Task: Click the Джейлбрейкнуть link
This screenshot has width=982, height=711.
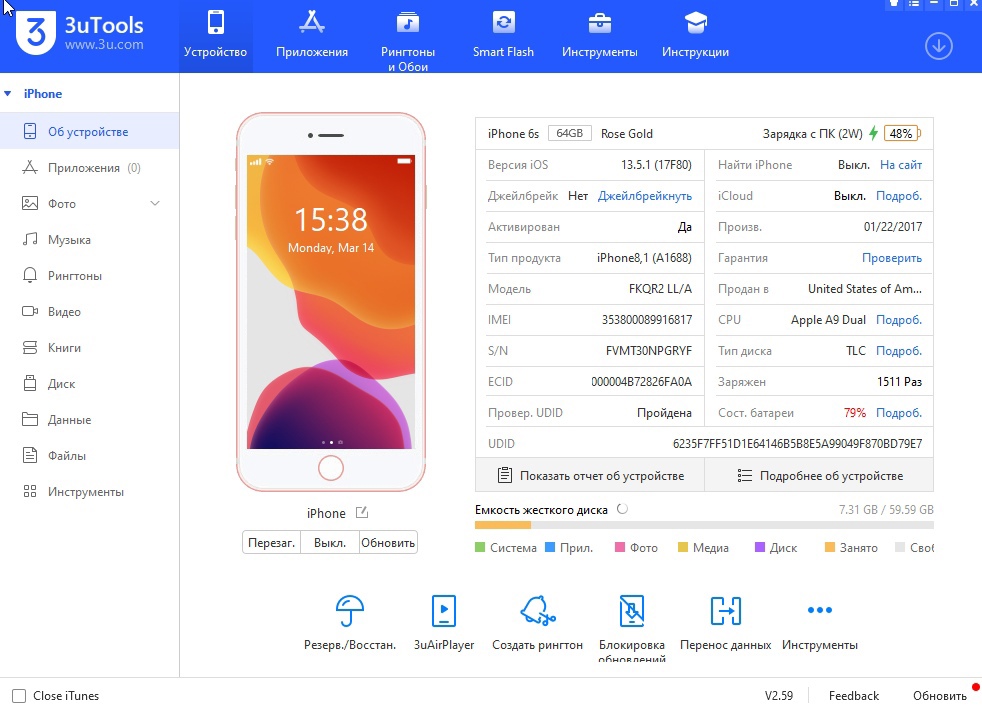Action: click(x=644, y=196)
